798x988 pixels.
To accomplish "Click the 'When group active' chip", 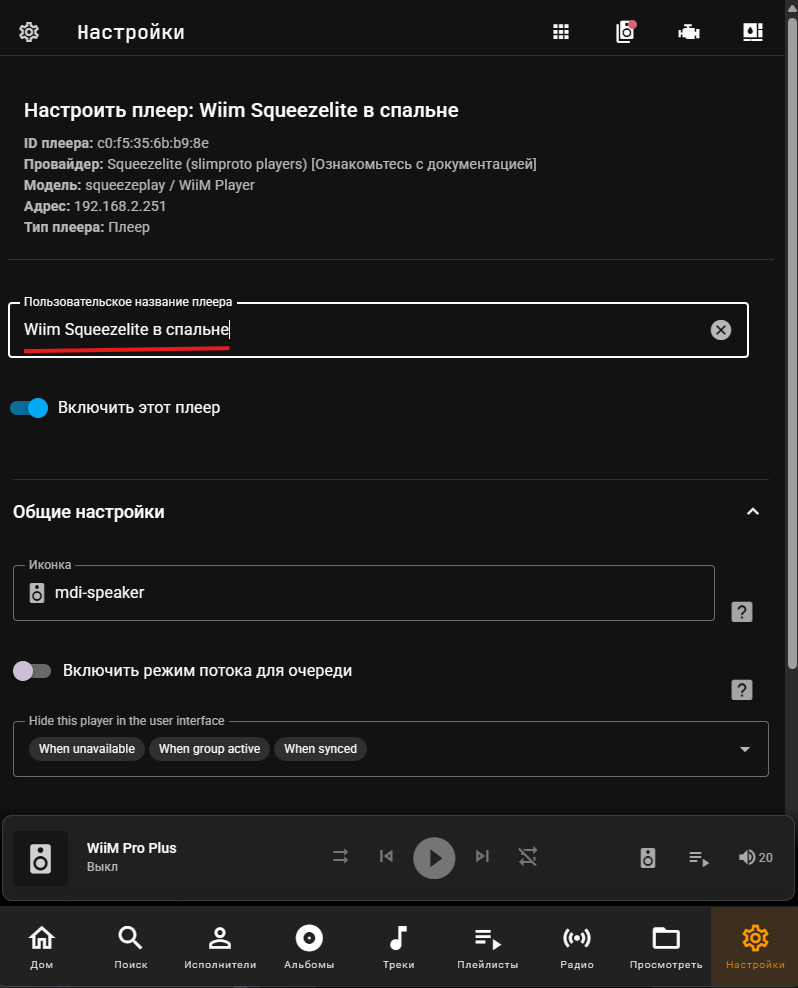I will (x=209, y=749).
